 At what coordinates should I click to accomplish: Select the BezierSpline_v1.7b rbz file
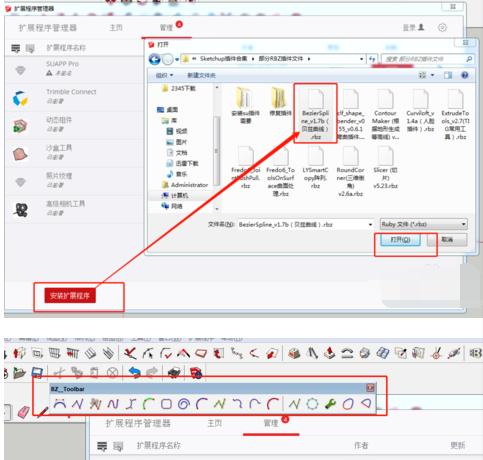coord(315,113)
